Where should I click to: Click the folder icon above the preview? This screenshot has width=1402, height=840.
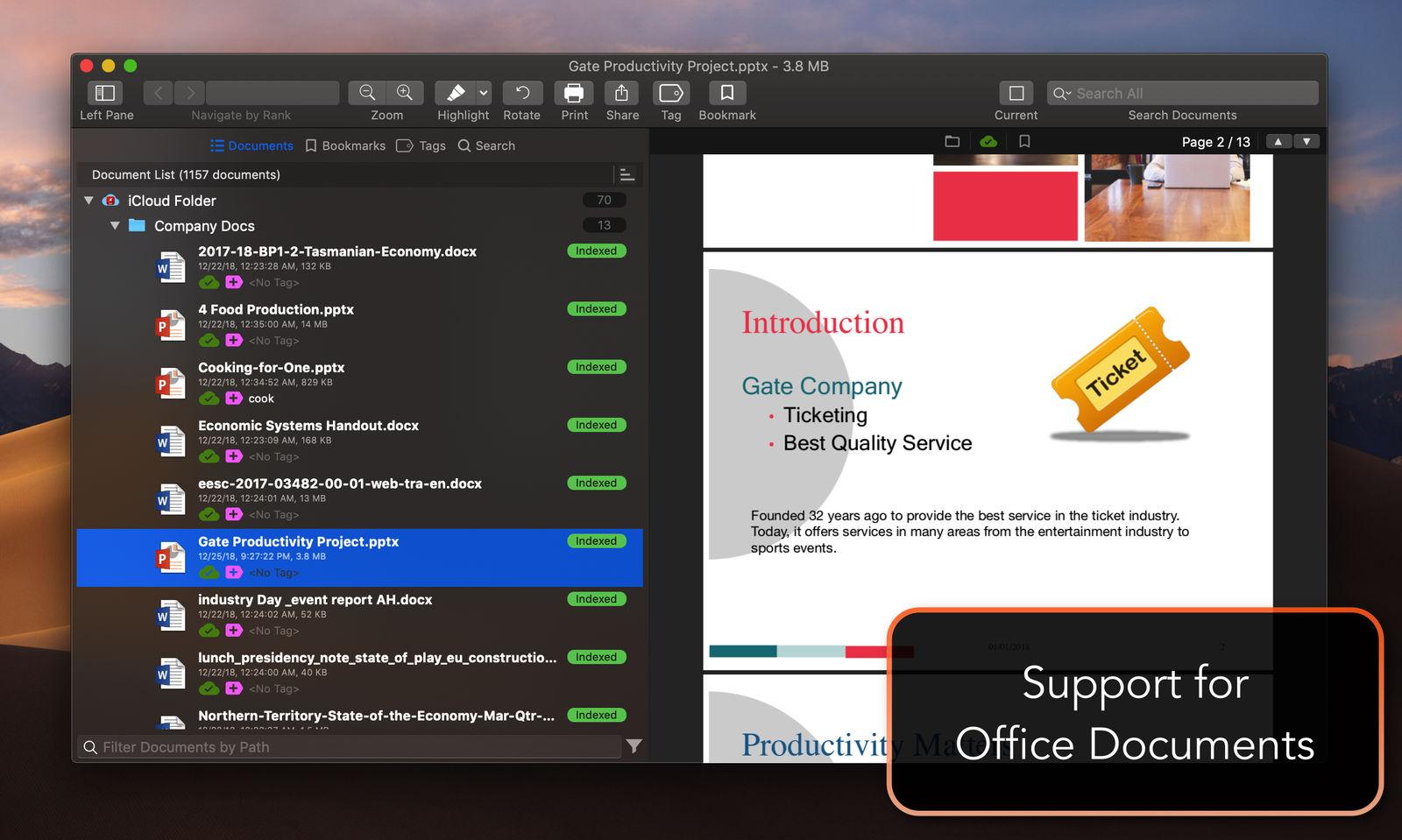point(952,141)
